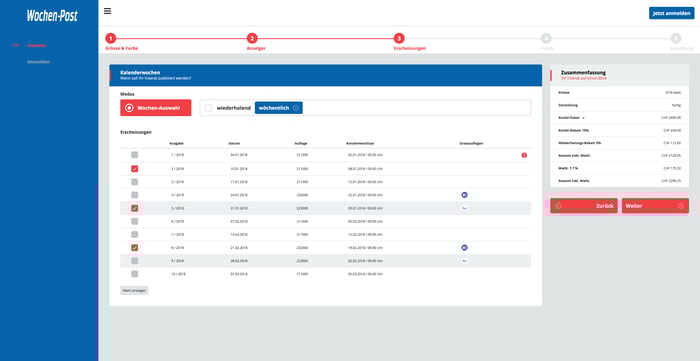
Task: Open Inserate in the sidebar
Action: click(36, 45)
